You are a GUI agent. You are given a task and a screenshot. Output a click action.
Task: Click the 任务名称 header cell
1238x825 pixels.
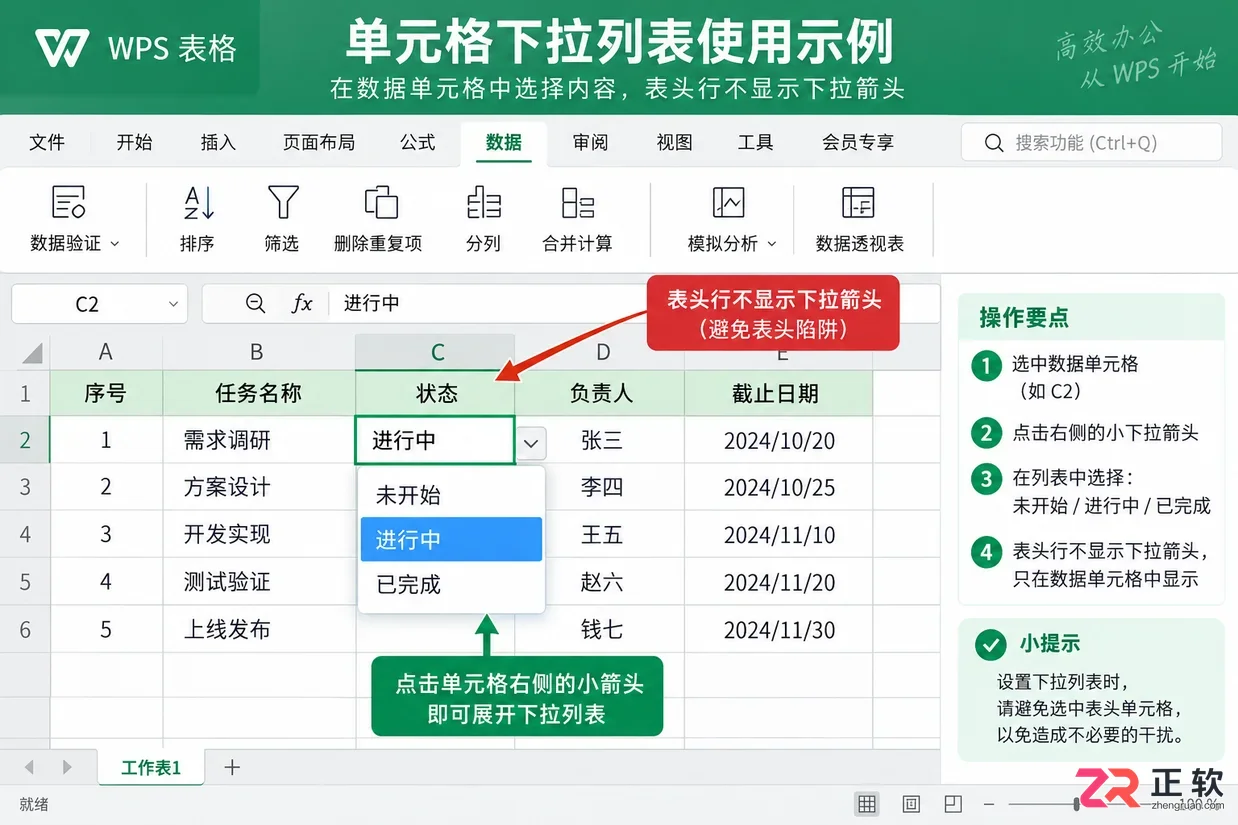click(258, 394)
